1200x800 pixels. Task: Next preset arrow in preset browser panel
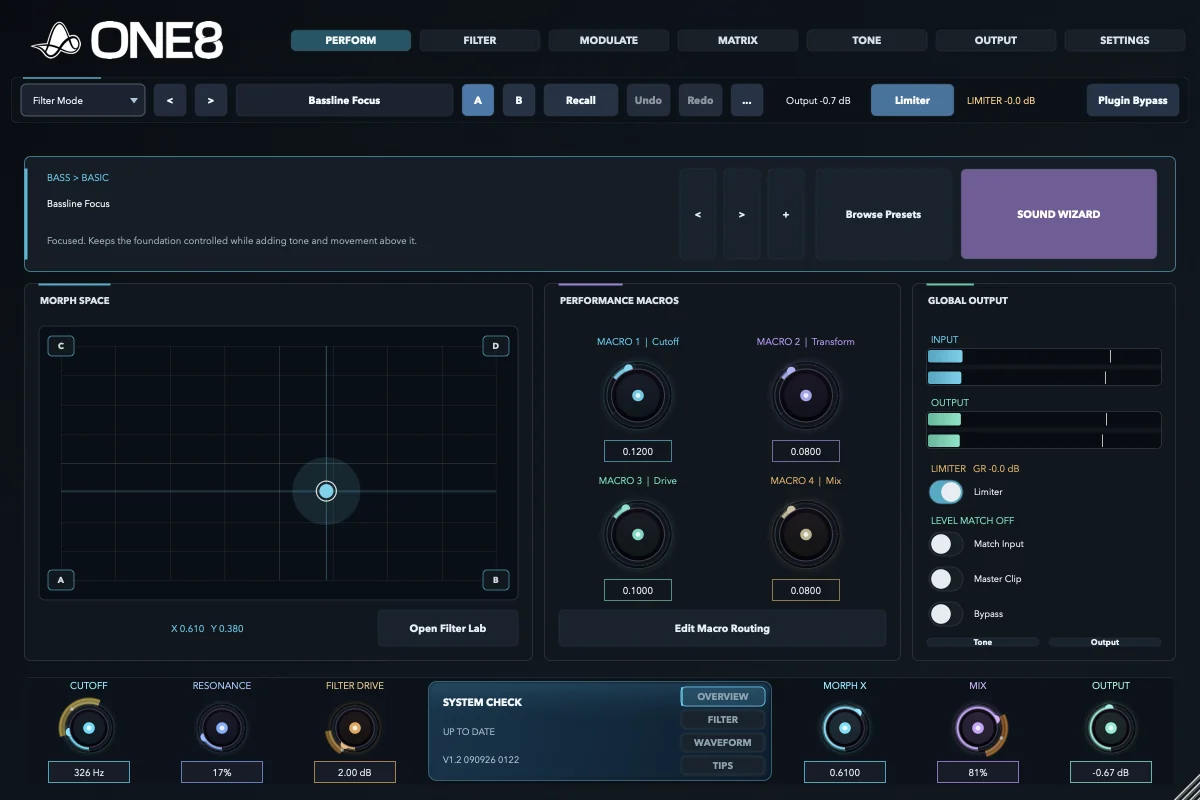point(742,214)
